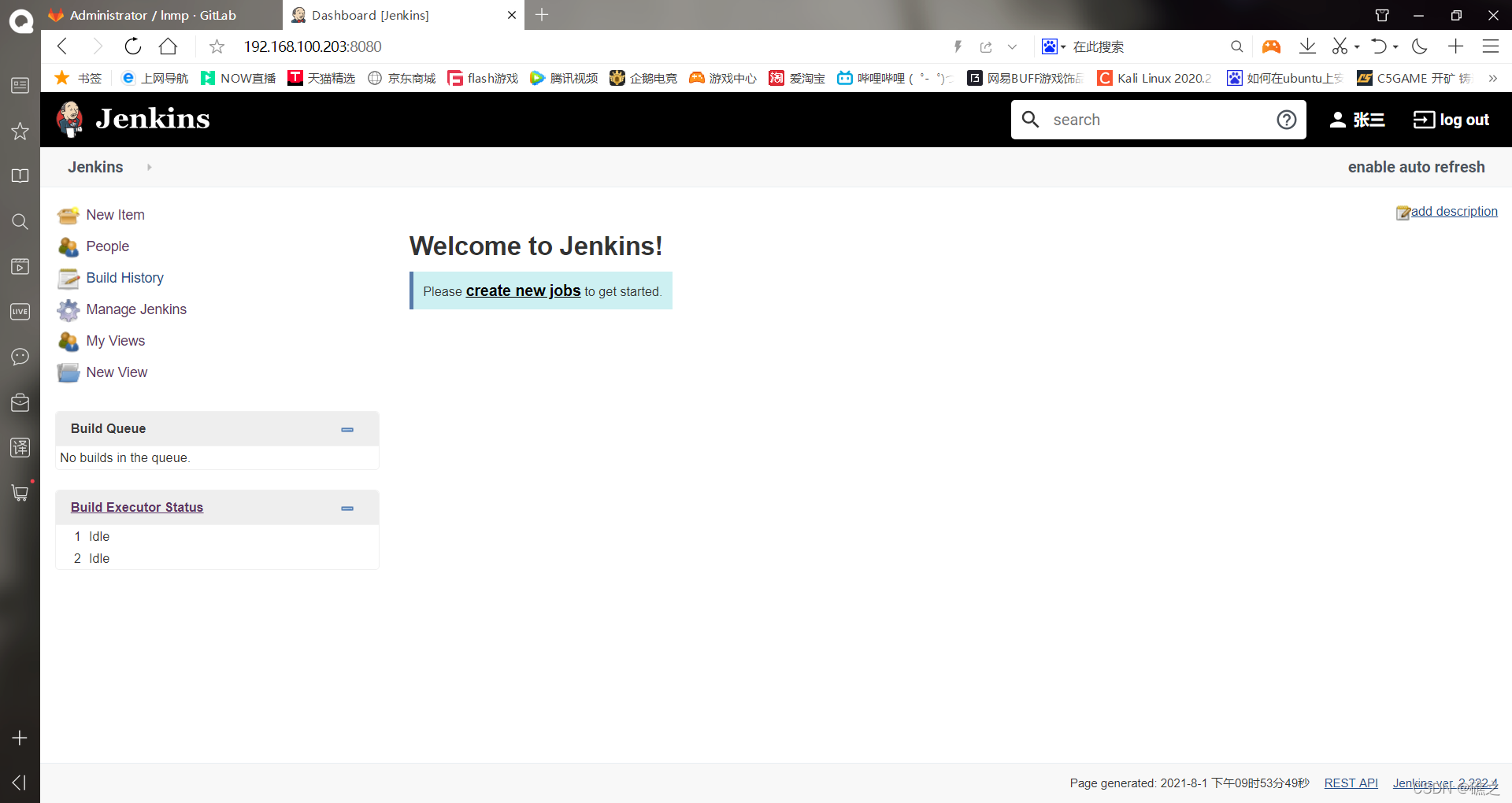Screen dimensions: 1512x803
Task: Open the Manage Jenkins link
Action: [136, 309]
